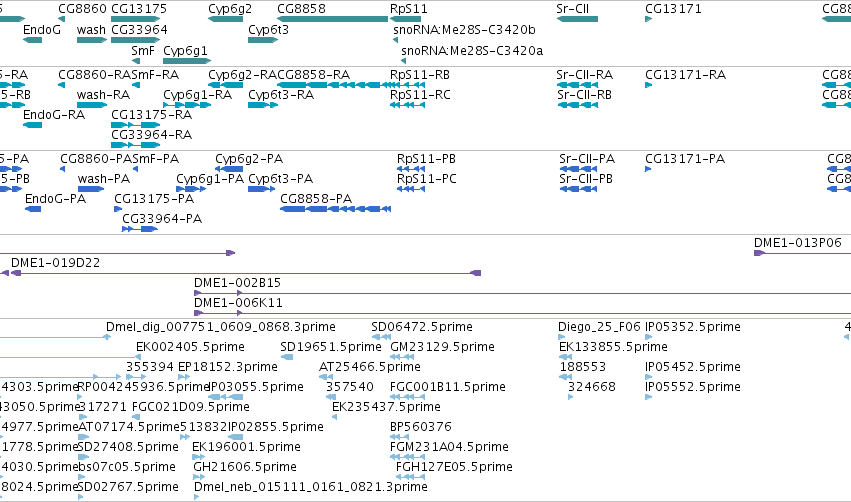The width and height of the screenshot is (851, 502).
Task: Select the Sr-CII gene arrow glyph
Action: pos(577,19)
